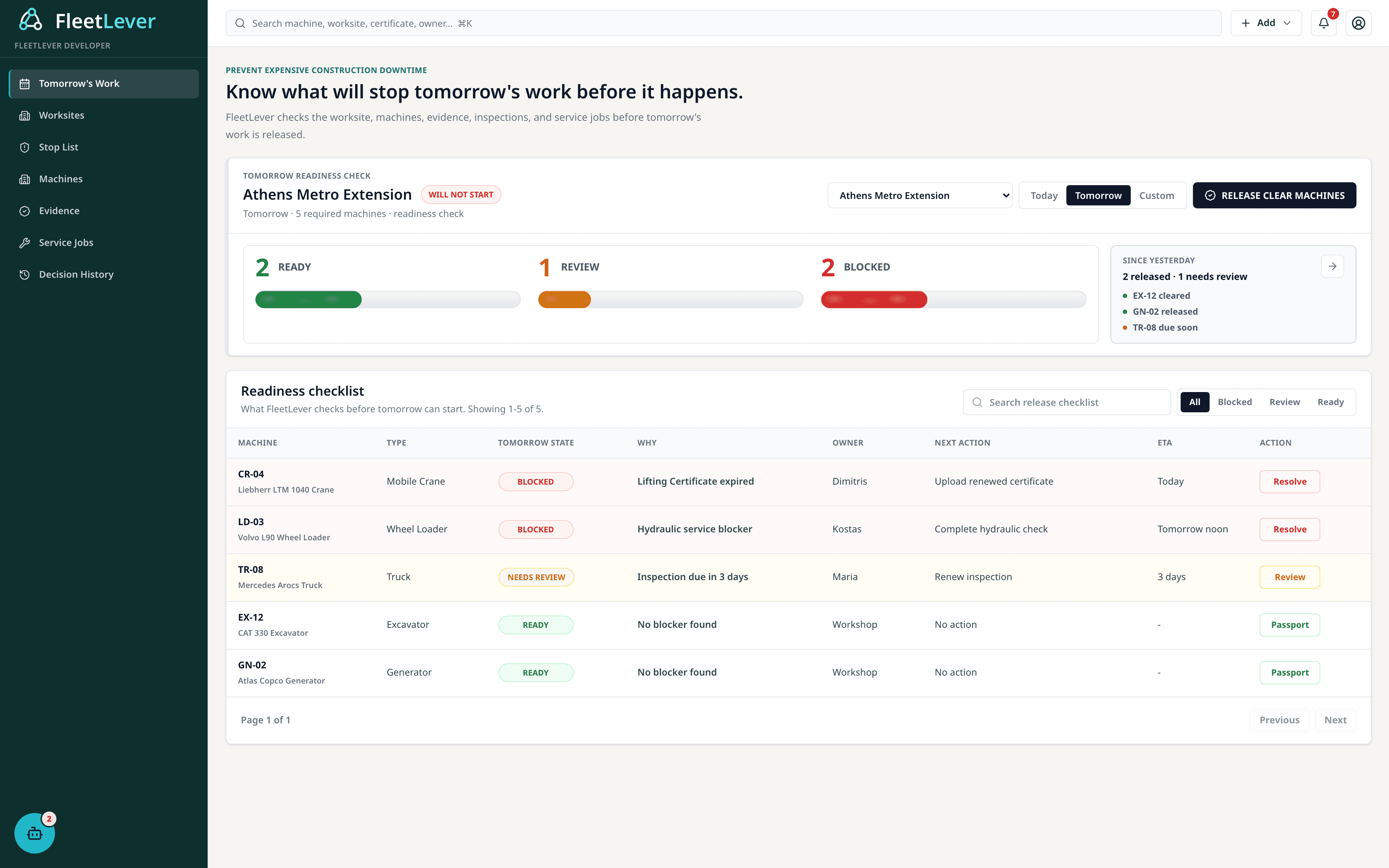The height and width of the screenshot is (868, 1389).
Task: Click the Next page button
Action: click(x=1335, y=720)
